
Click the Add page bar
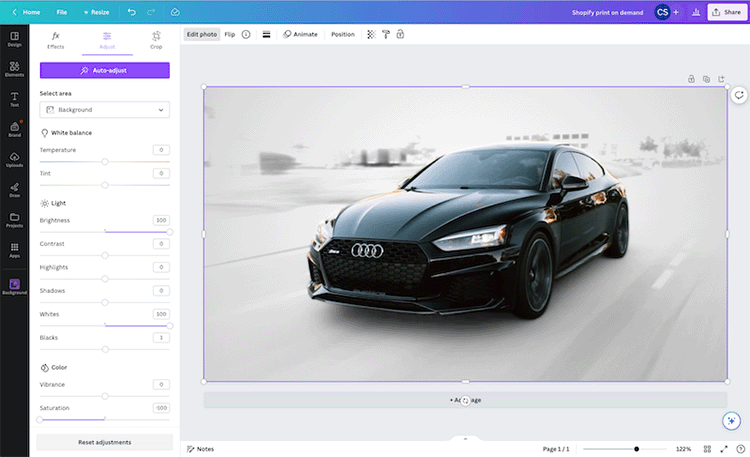point(465,400)
